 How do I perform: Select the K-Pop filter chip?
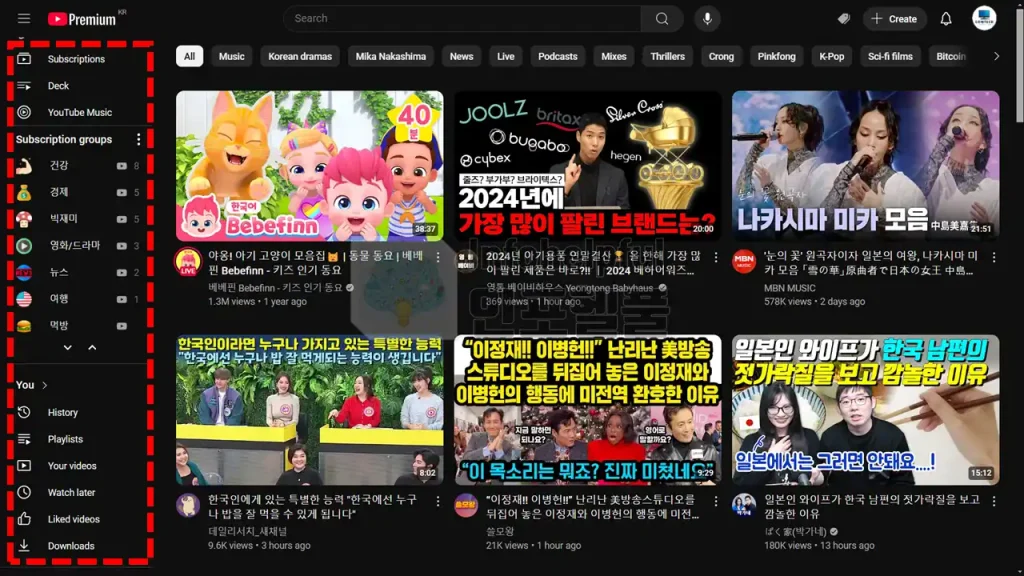(831, 56)
